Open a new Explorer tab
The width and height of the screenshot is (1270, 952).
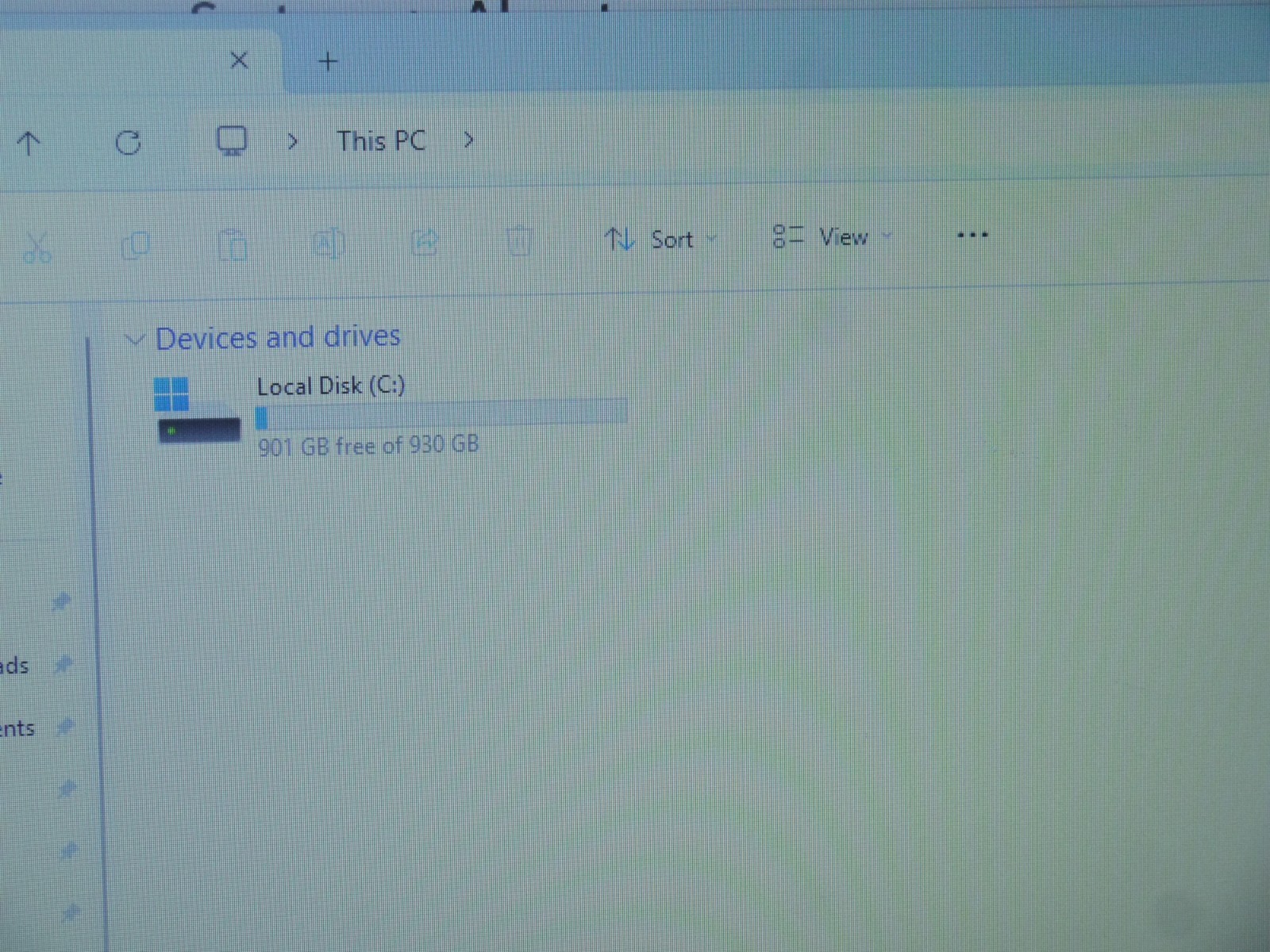pyautogui.click(x=328, y=61)
